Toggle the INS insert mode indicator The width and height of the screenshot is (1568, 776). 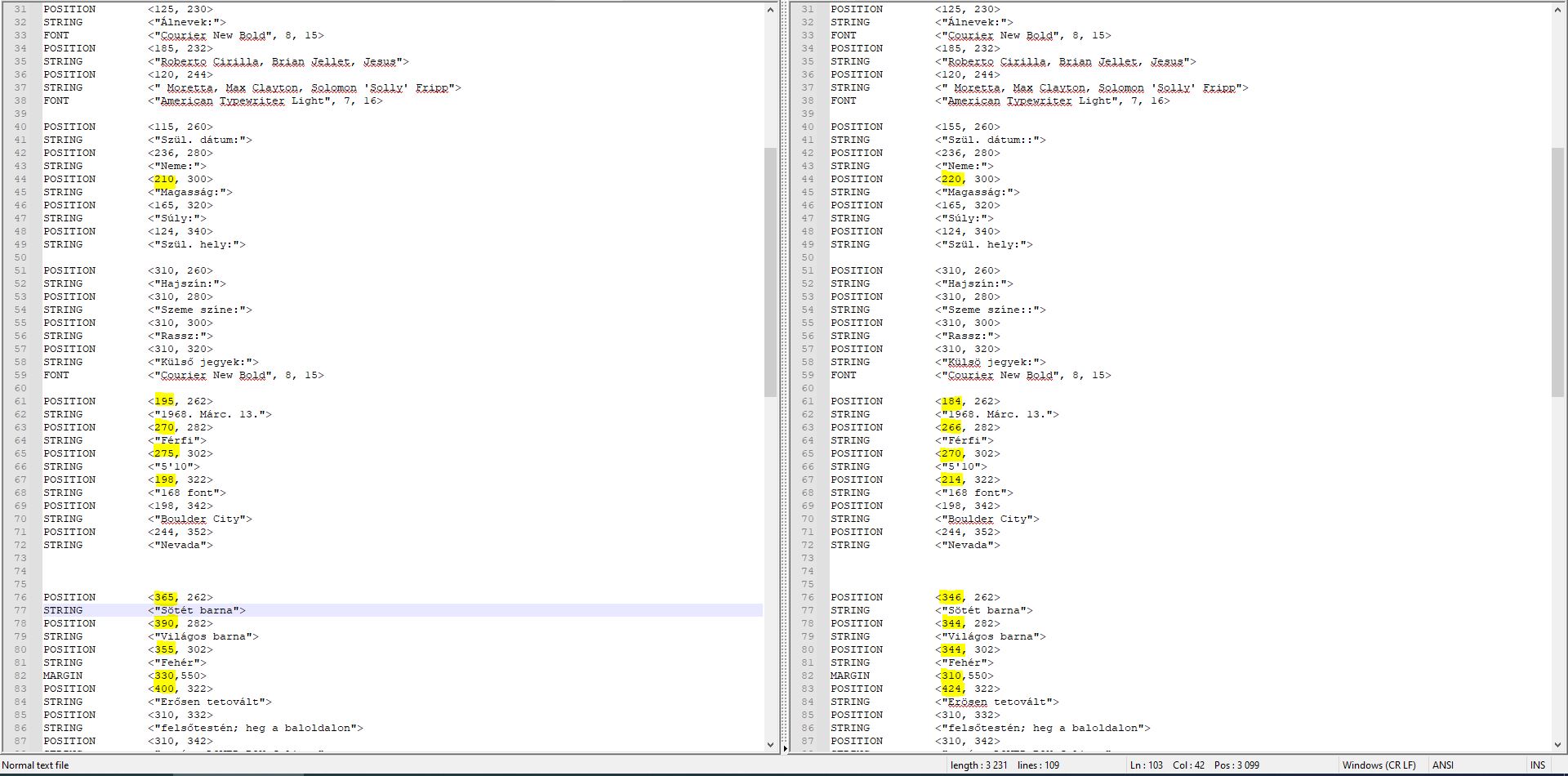[x=1538, y=765]
